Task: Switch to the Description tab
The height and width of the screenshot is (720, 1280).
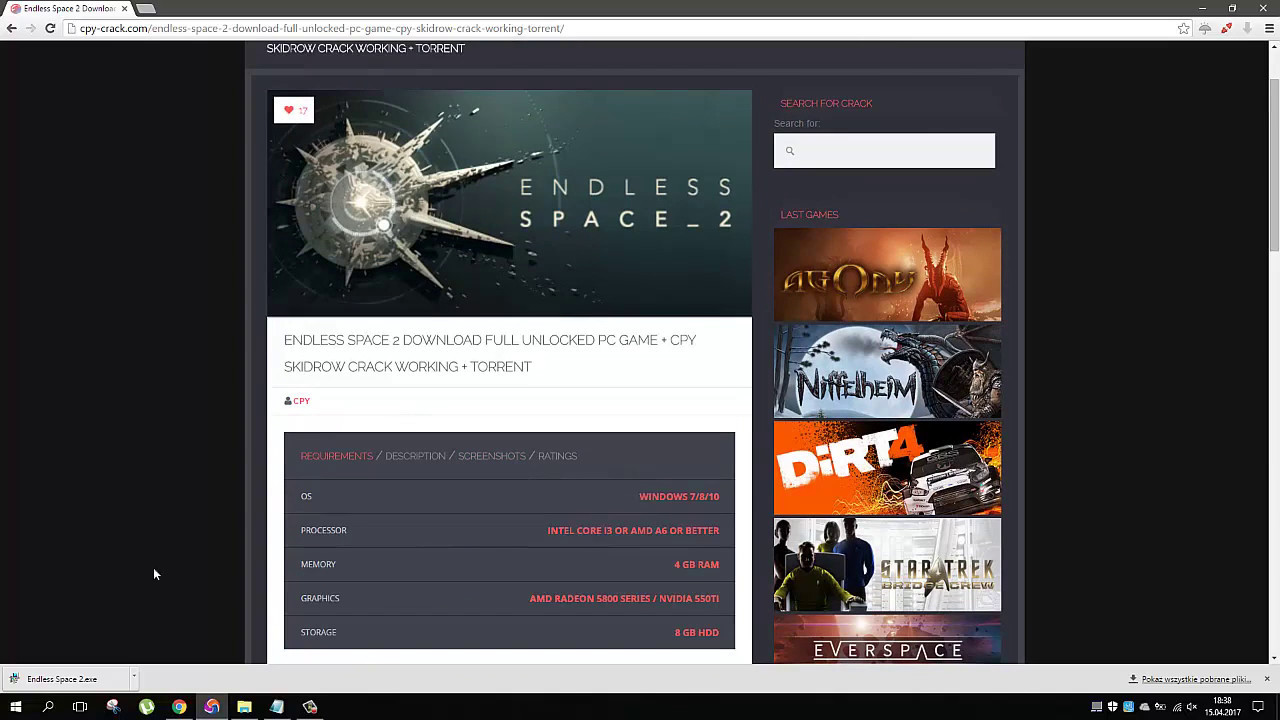Action: point(415,456)
